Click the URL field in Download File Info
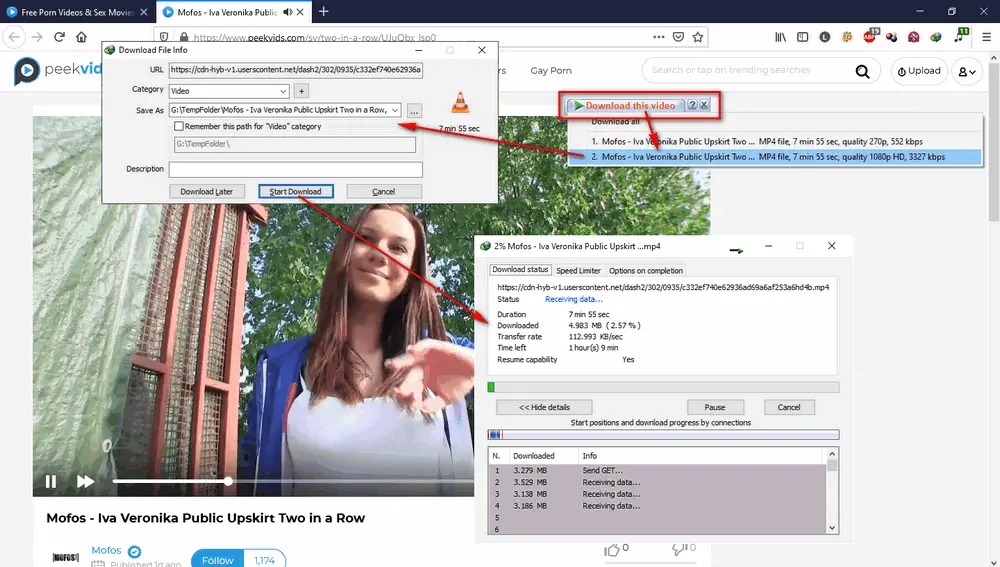Screen dimensions: 1000x567 295,70
